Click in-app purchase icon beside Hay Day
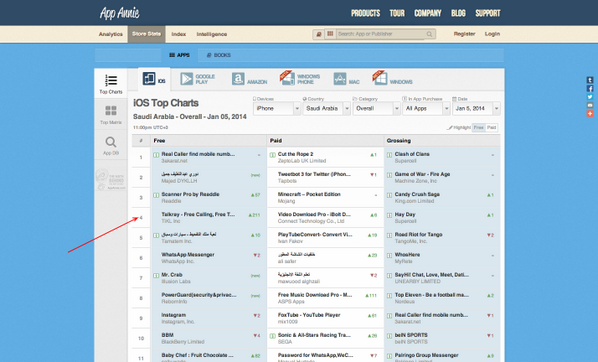Screen dimensions: 598x362 coord(389,215)
